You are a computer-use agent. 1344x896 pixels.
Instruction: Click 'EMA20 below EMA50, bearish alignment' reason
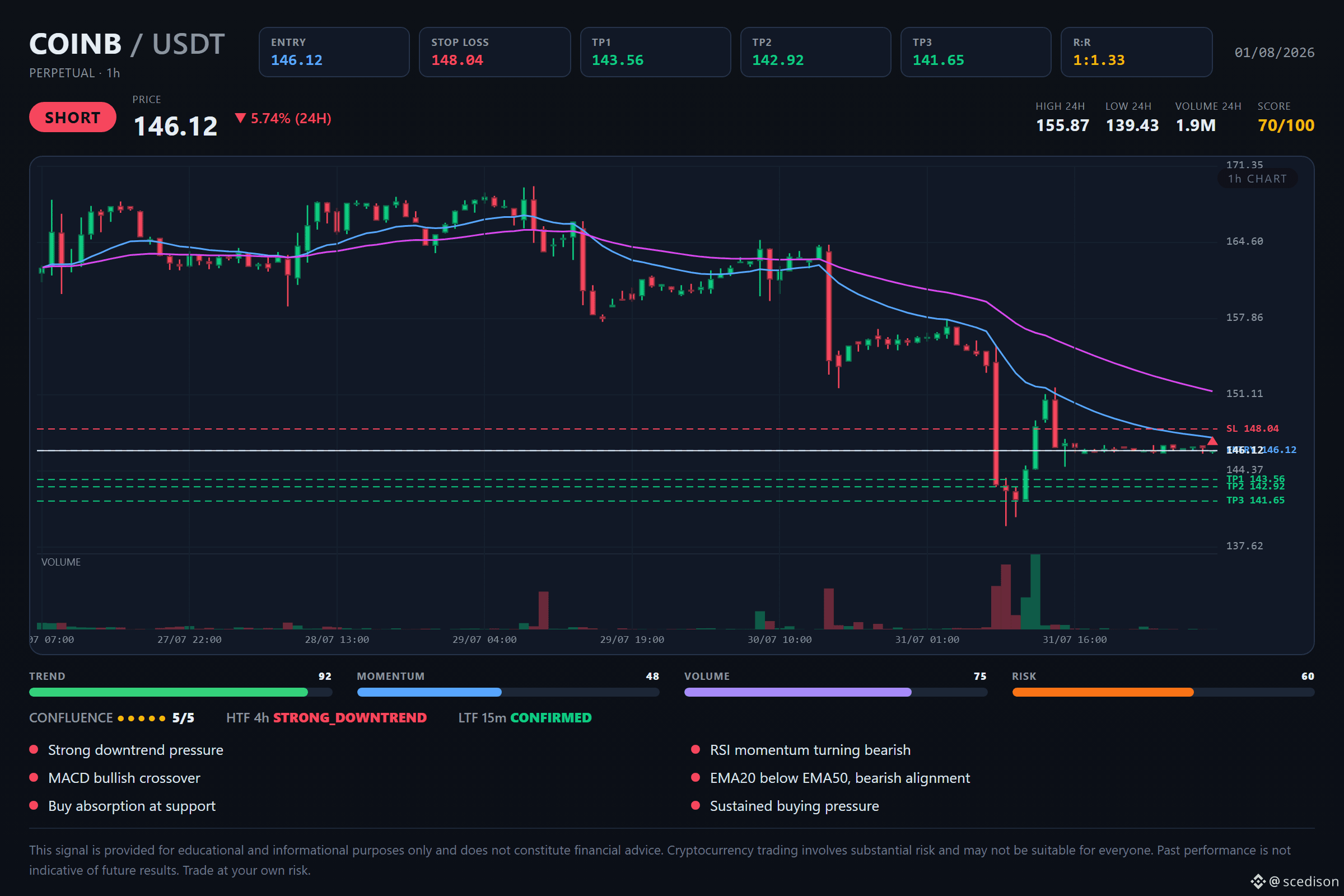(x=840, y=778)
